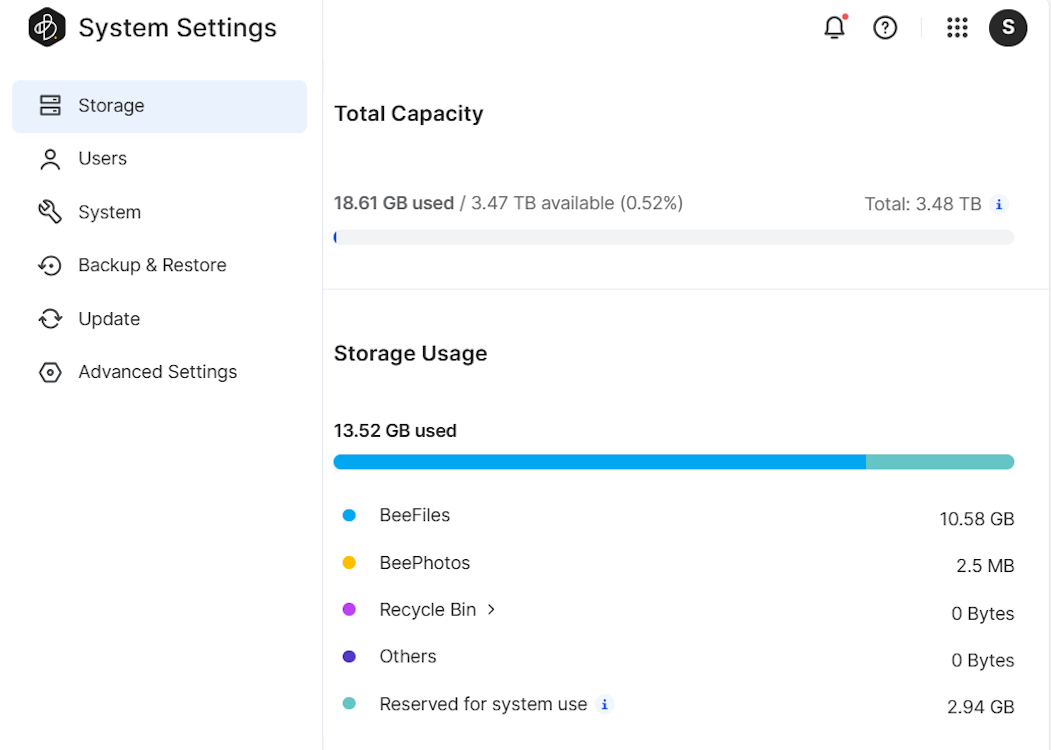
Task: Open the S profile avatar menu
Action: (x=1008, y=28)
